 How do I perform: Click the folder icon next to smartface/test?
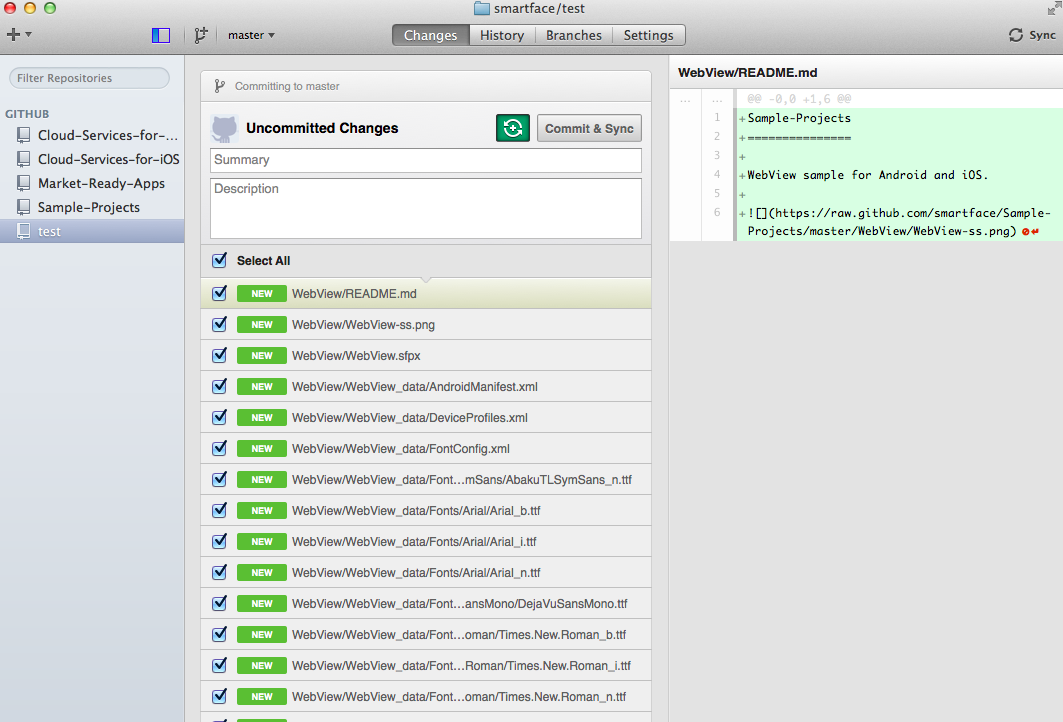click(482, 8)
